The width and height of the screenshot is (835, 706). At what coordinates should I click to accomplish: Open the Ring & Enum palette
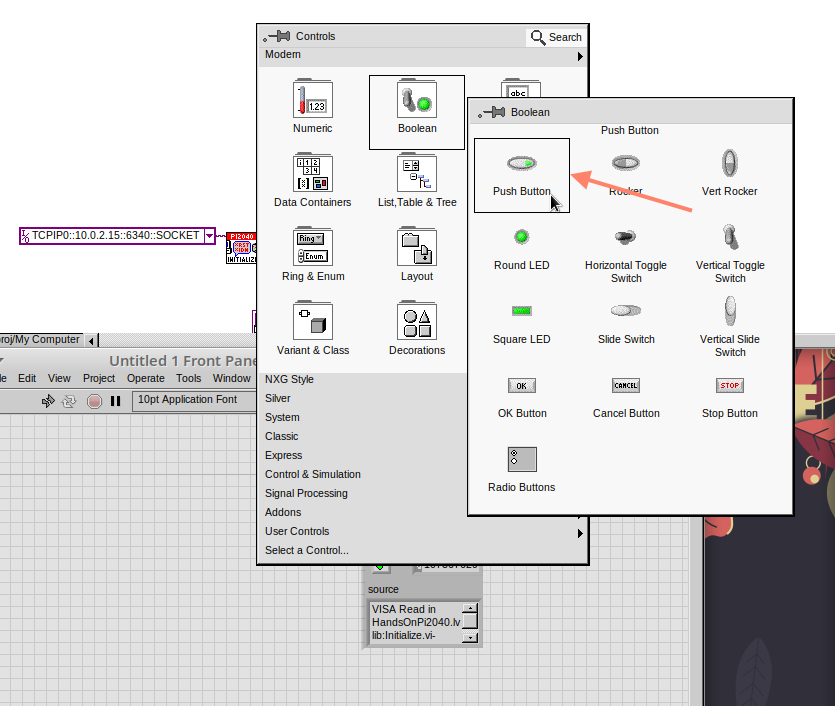pyautogui.click(x=313, y=255)
